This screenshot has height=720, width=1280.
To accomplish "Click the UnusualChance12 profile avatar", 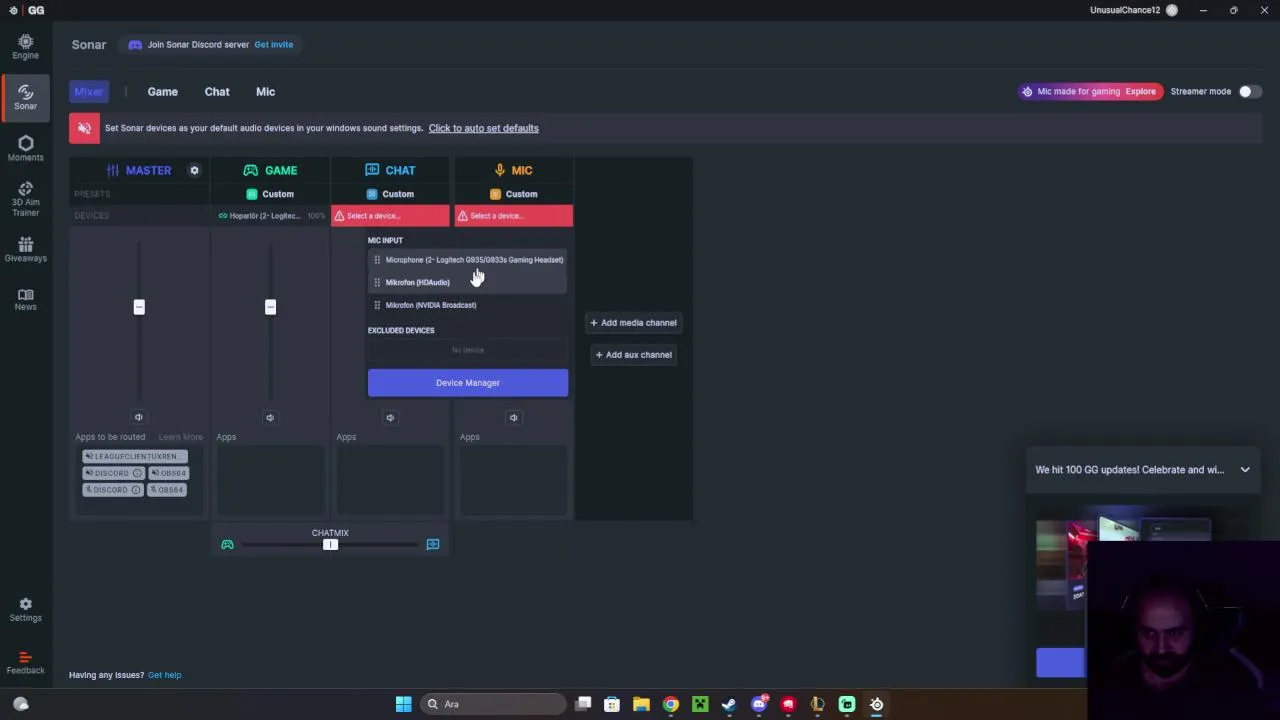I will [1172, 10].
